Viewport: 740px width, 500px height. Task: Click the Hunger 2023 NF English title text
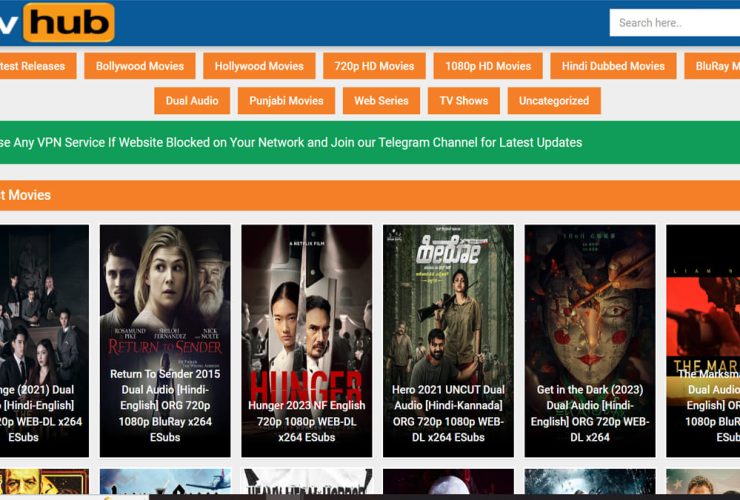(x=307, y=421)
